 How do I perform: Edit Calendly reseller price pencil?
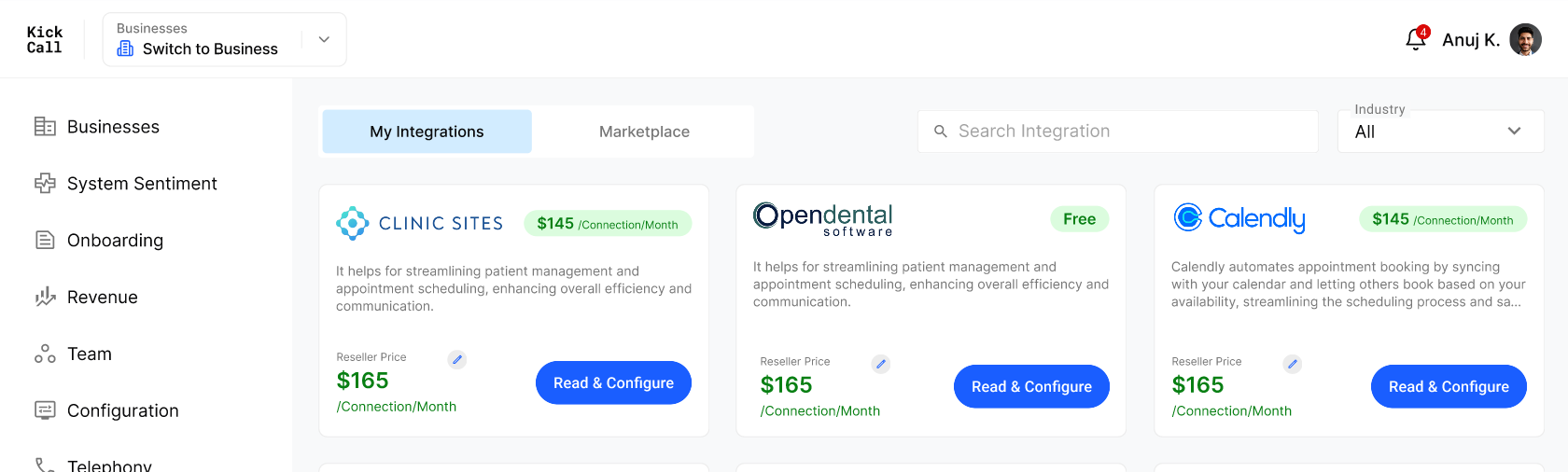[x=1292, y=364]
